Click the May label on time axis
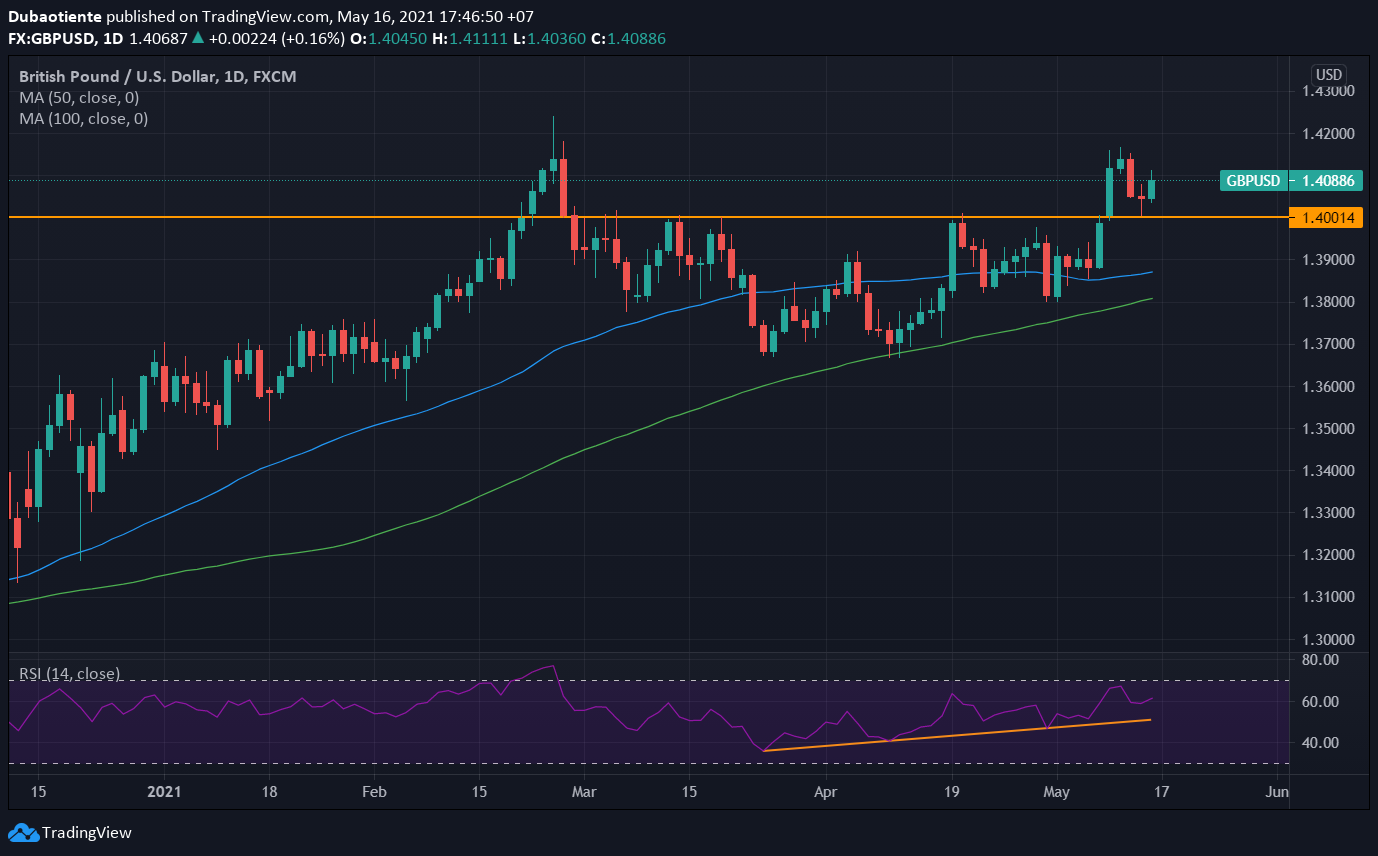Viewport: 1378px width, 856px height. [1057, 792]
